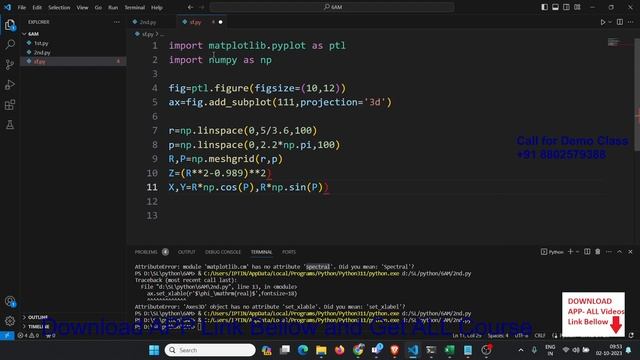This screenshot has width=640, height=360.
Task: Open Microsoft Edge from the taskbar
Action: [x=303, y=350]
